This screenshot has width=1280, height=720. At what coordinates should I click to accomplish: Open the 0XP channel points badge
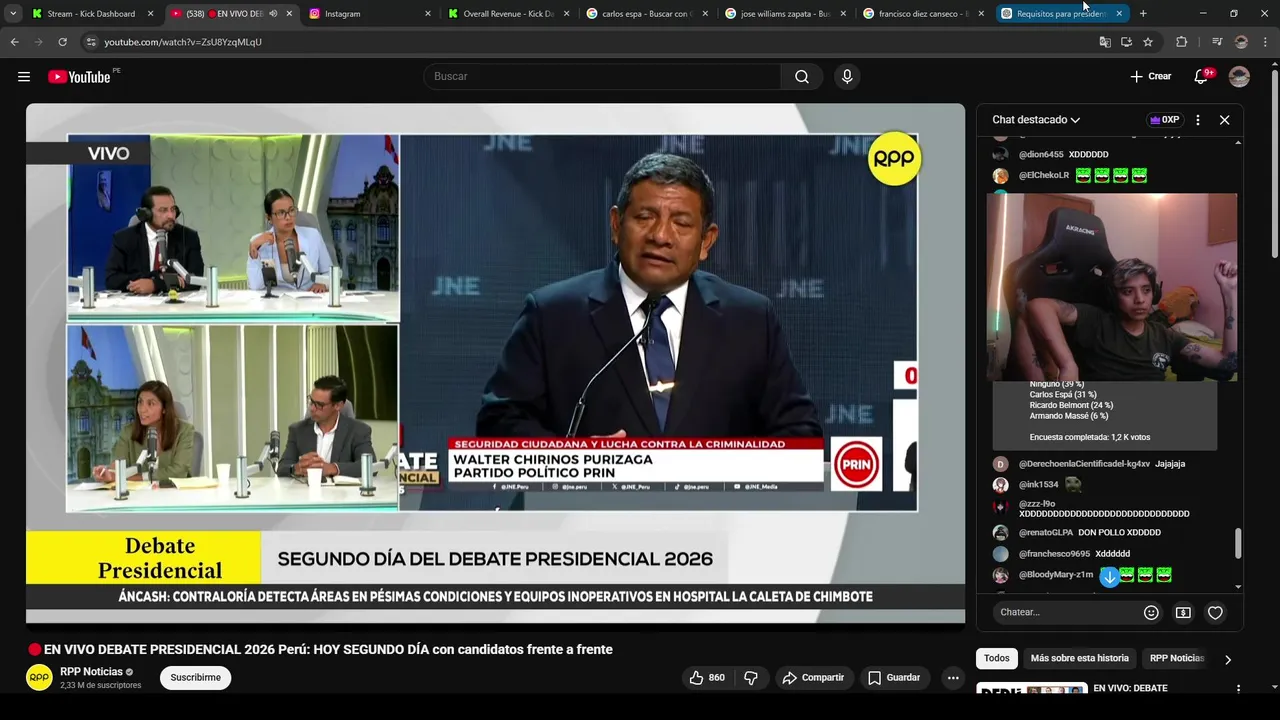point(1165,120)
